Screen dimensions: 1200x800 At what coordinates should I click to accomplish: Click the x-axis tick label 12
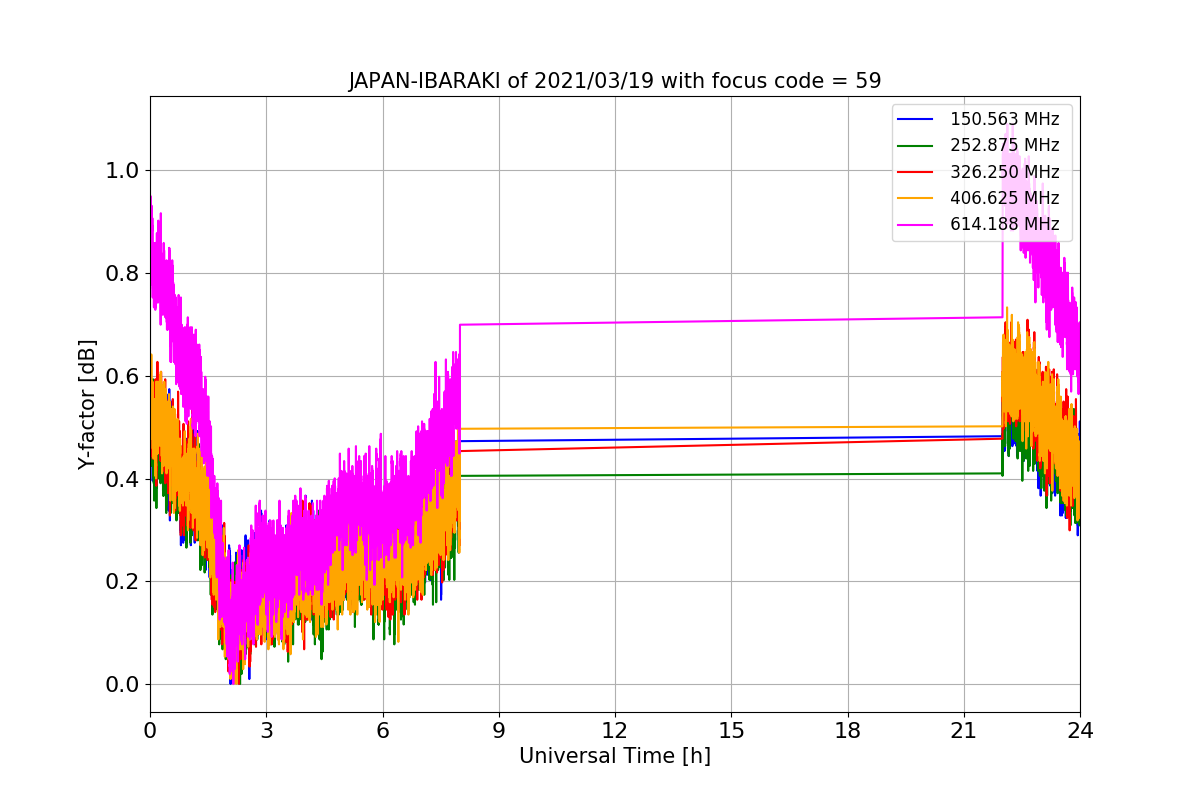[x=615, y=730]
